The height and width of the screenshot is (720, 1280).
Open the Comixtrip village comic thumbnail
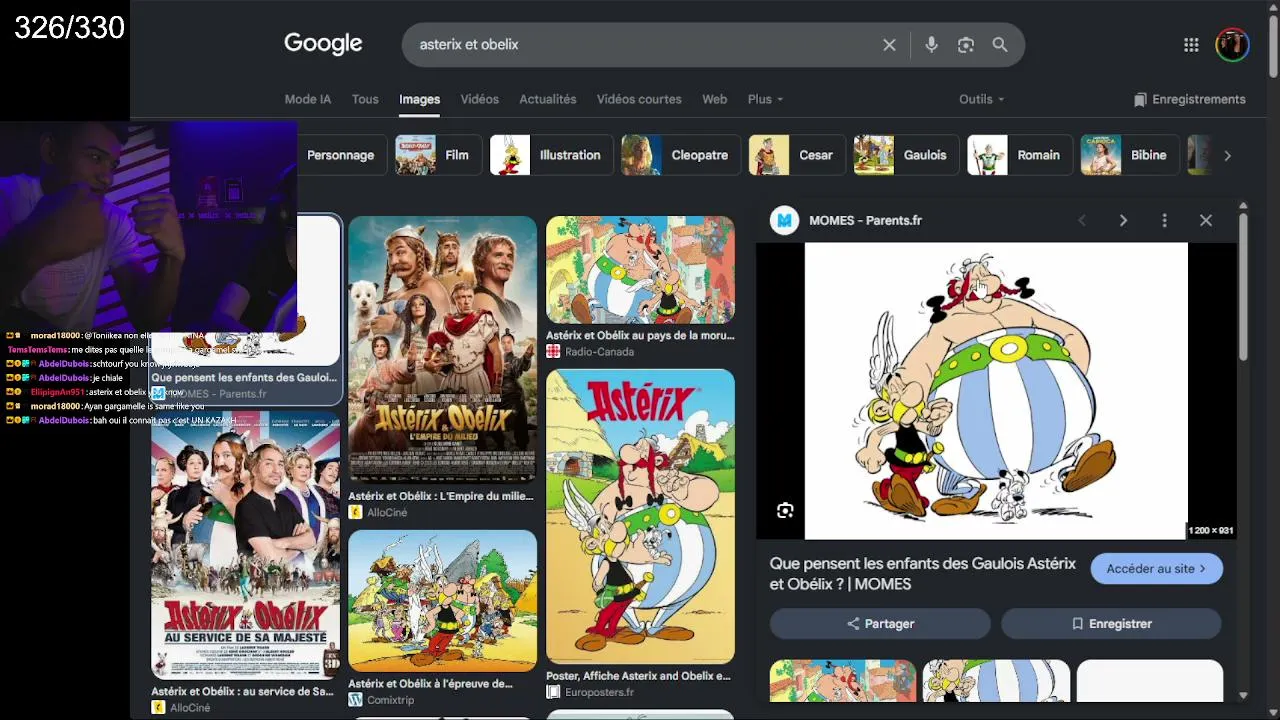(x=442, y=600)
